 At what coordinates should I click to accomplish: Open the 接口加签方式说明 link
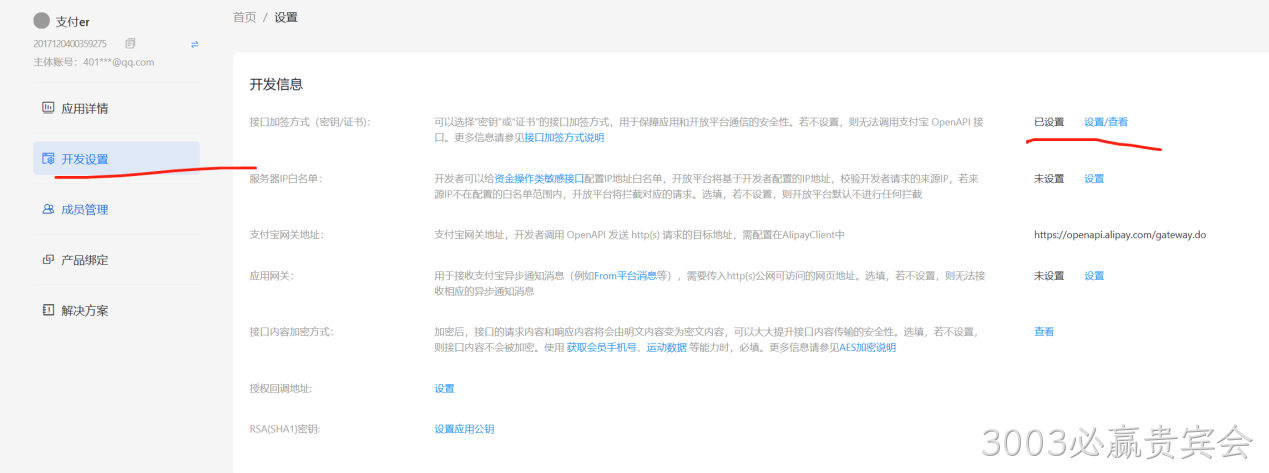(x=564, y=137)
